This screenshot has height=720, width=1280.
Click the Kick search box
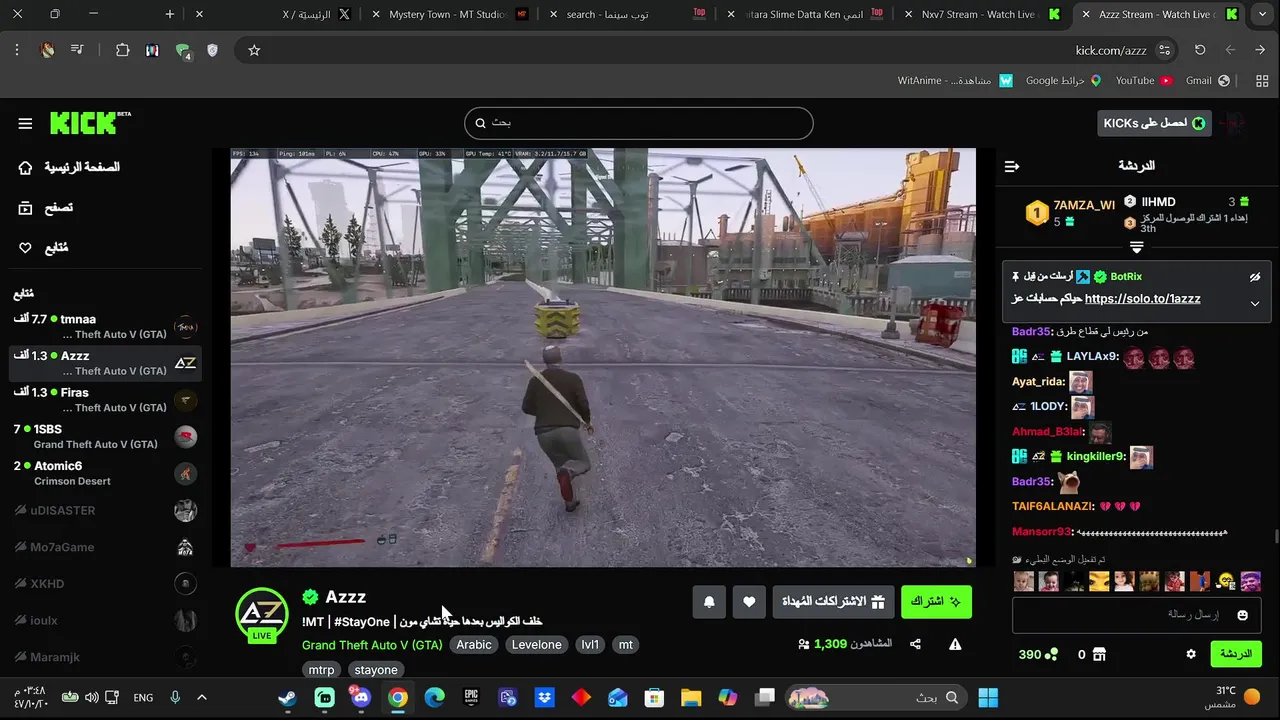pyautogui.click(x=638, y=123)
